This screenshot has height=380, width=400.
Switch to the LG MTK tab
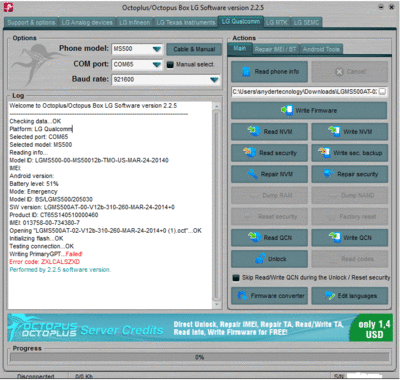tap(276, 22)
